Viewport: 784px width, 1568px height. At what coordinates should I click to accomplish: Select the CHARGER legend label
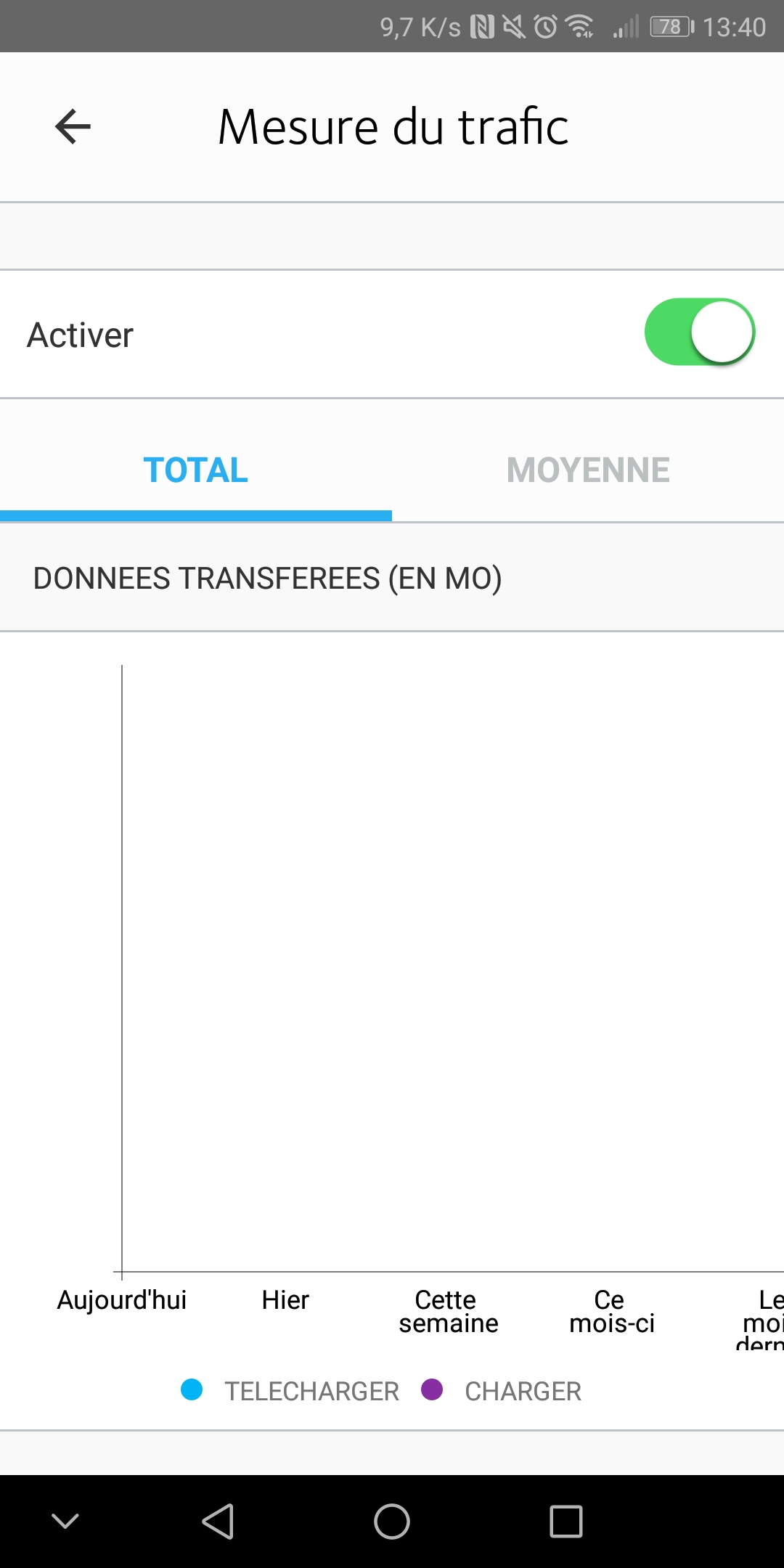pos(523,1391)
